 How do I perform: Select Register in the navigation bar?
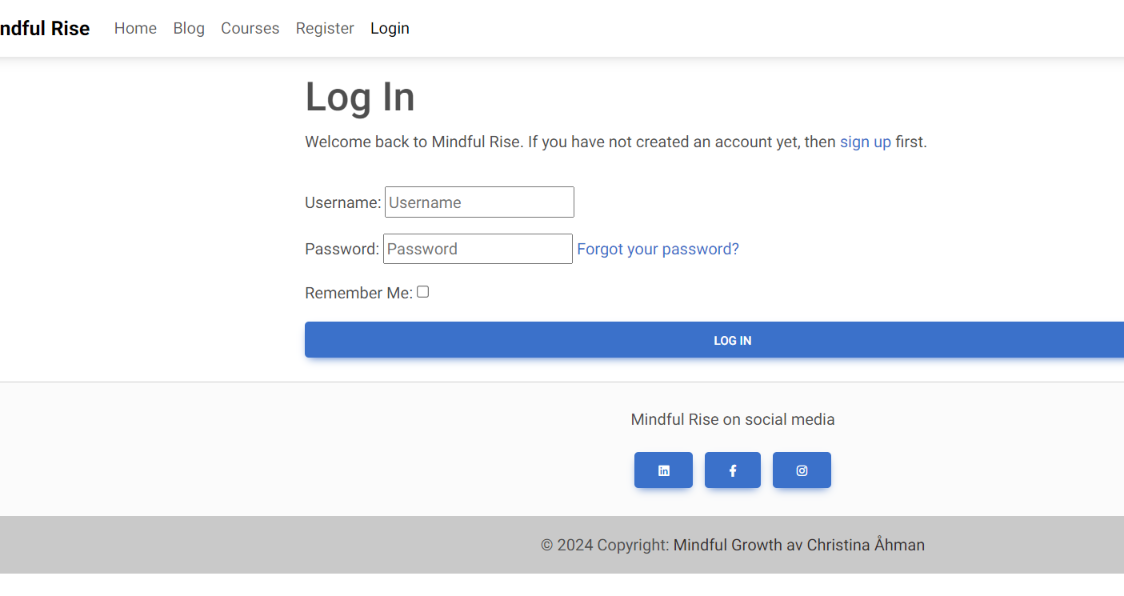(x=325, y=28)
